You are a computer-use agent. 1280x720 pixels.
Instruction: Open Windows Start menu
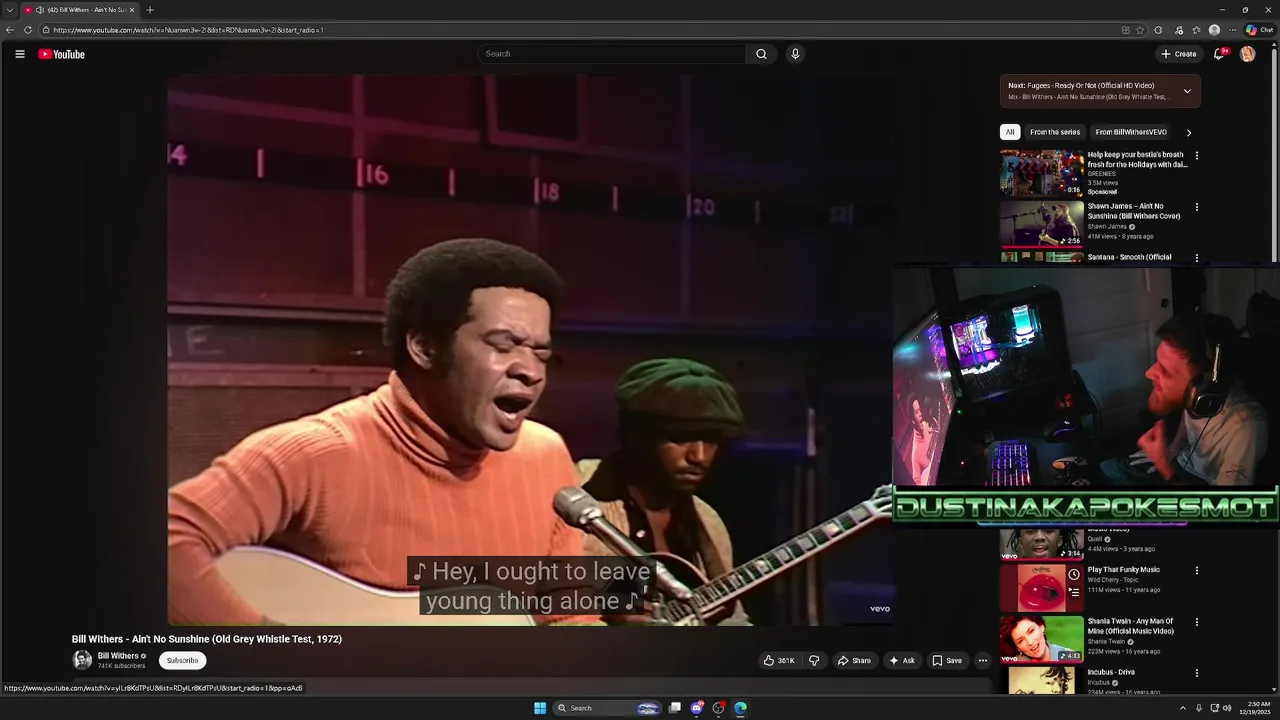pos(540,708)
